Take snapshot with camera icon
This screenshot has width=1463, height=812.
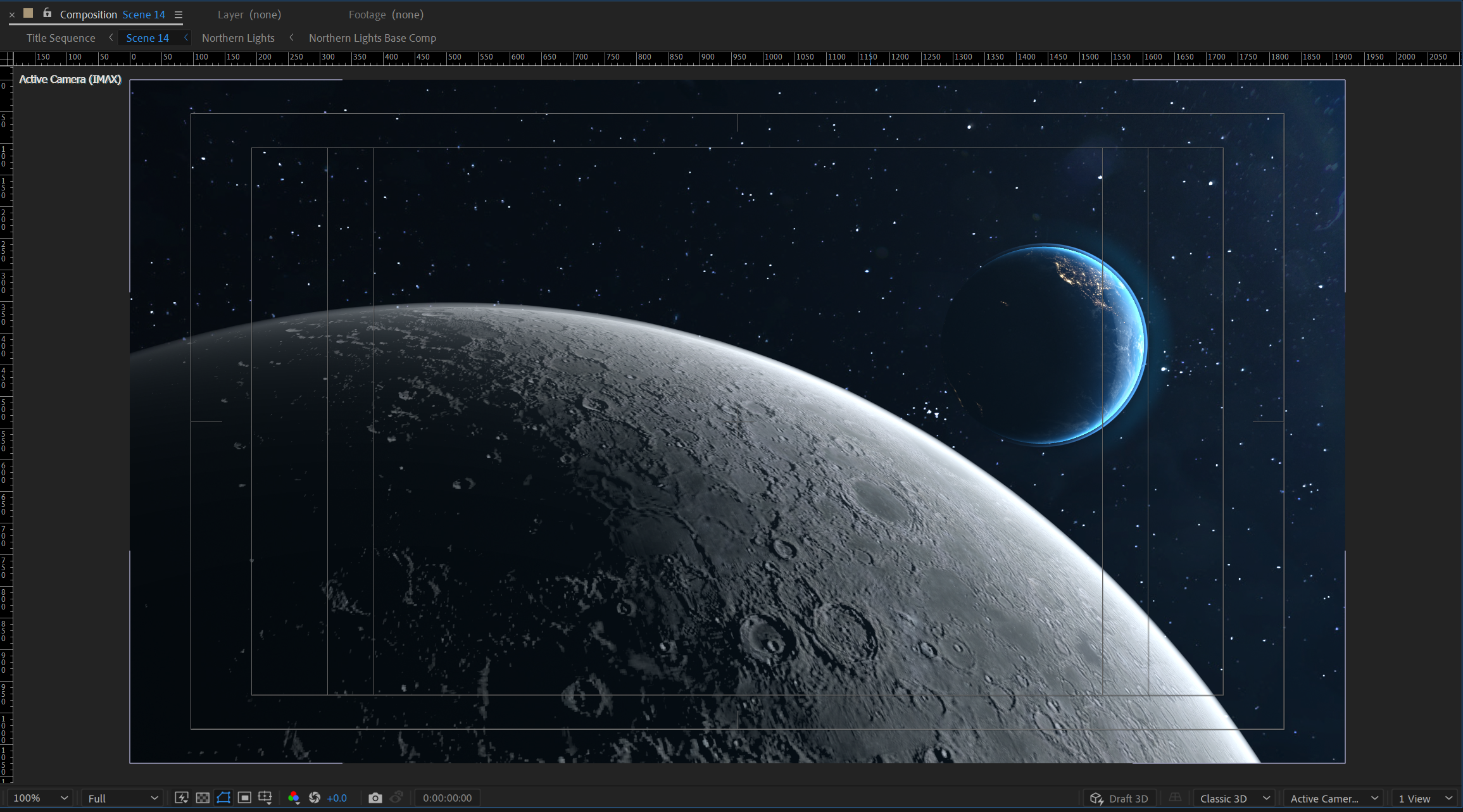tap(375, 798)
